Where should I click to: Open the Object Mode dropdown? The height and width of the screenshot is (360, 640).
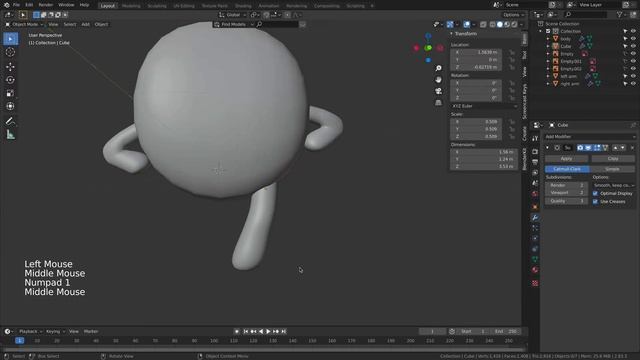point(24,24)
